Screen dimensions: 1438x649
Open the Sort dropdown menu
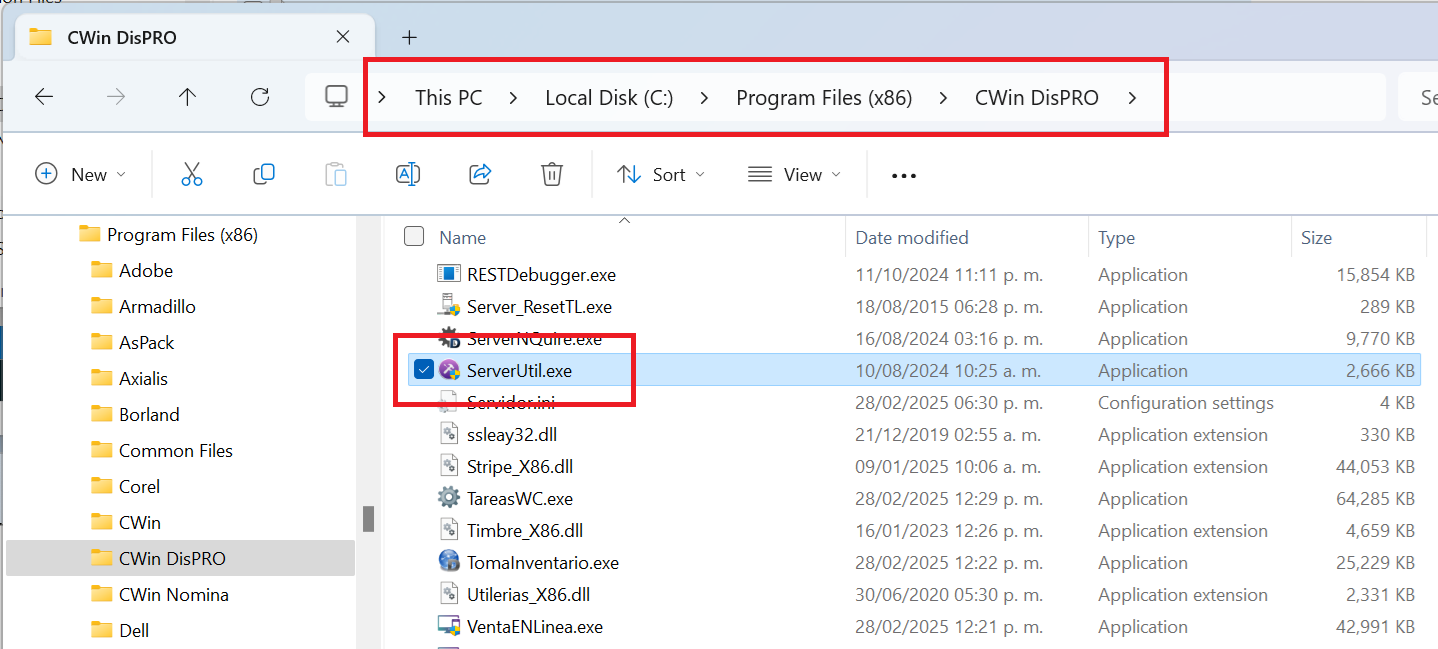pyautogui.click(x=661, y=174)
